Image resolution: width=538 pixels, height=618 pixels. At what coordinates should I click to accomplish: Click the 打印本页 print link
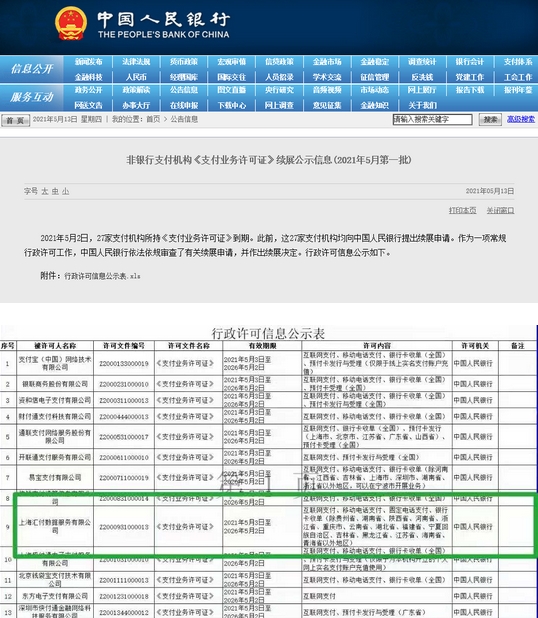(462, 210)
